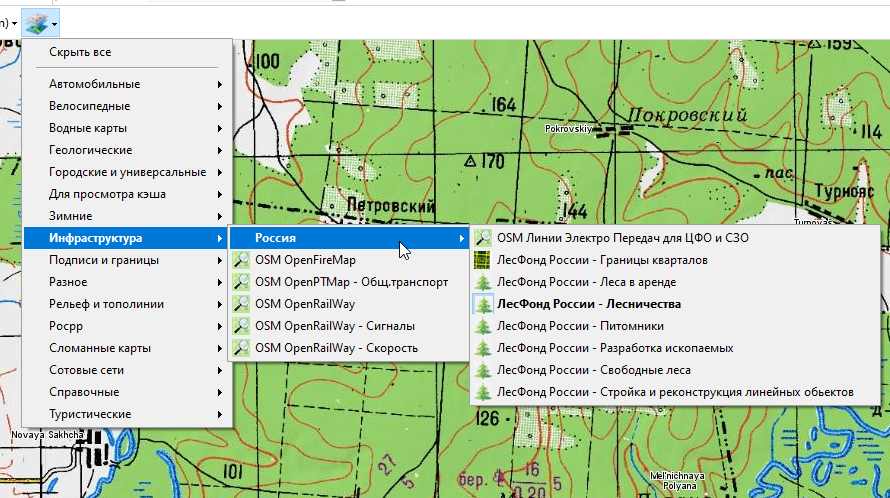The image size is (890, 498).
Task: Expand the Автомобильные submenu
Action: click(x=95, y=84)
